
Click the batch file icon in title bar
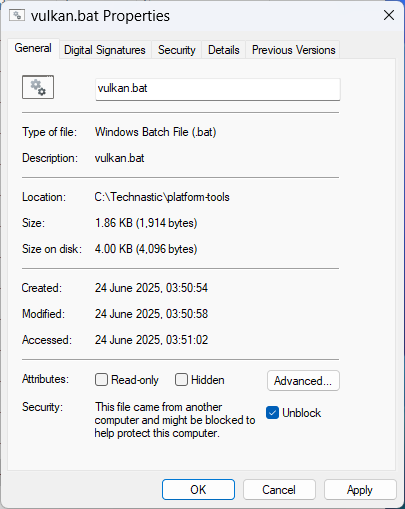pos(17,15)
